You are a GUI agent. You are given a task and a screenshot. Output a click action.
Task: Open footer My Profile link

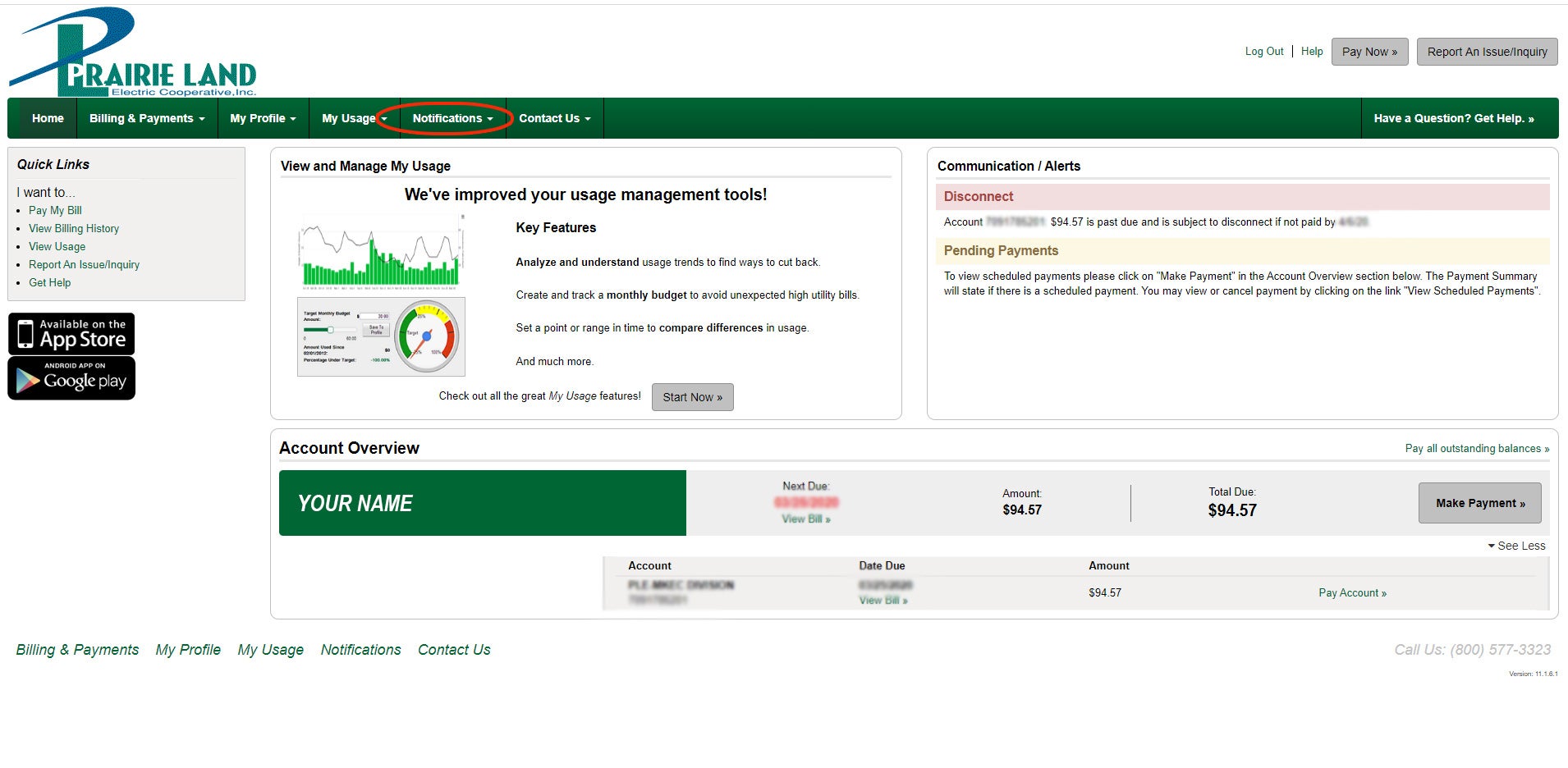(188, 650)
